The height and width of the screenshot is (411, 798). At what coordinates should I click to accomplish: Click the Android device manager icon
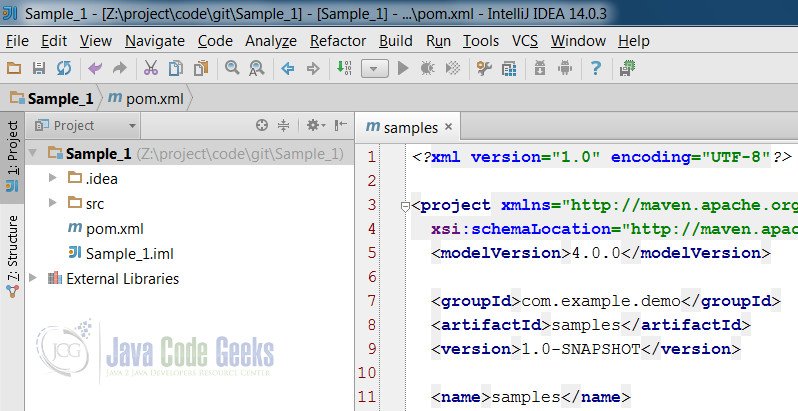[565, 68]
